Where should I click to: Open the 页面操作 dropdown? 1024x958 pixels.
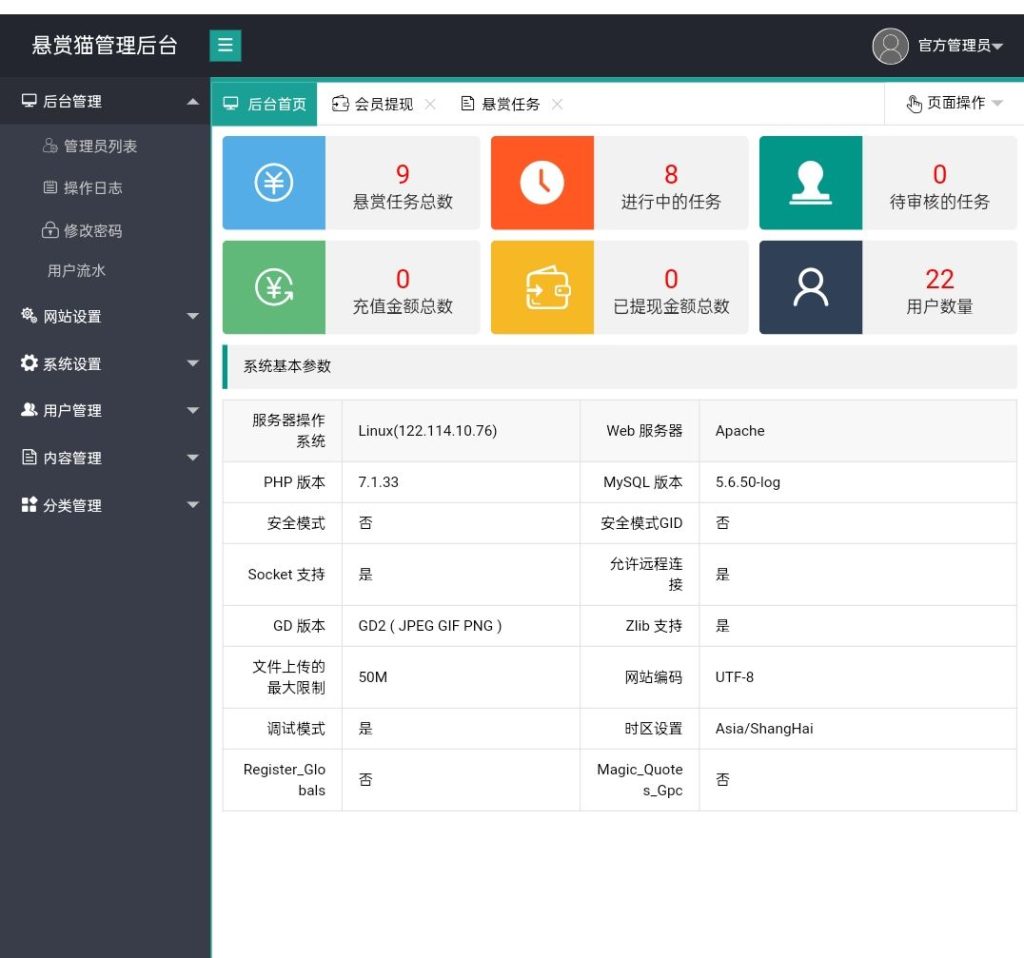[x=953, y=103]
